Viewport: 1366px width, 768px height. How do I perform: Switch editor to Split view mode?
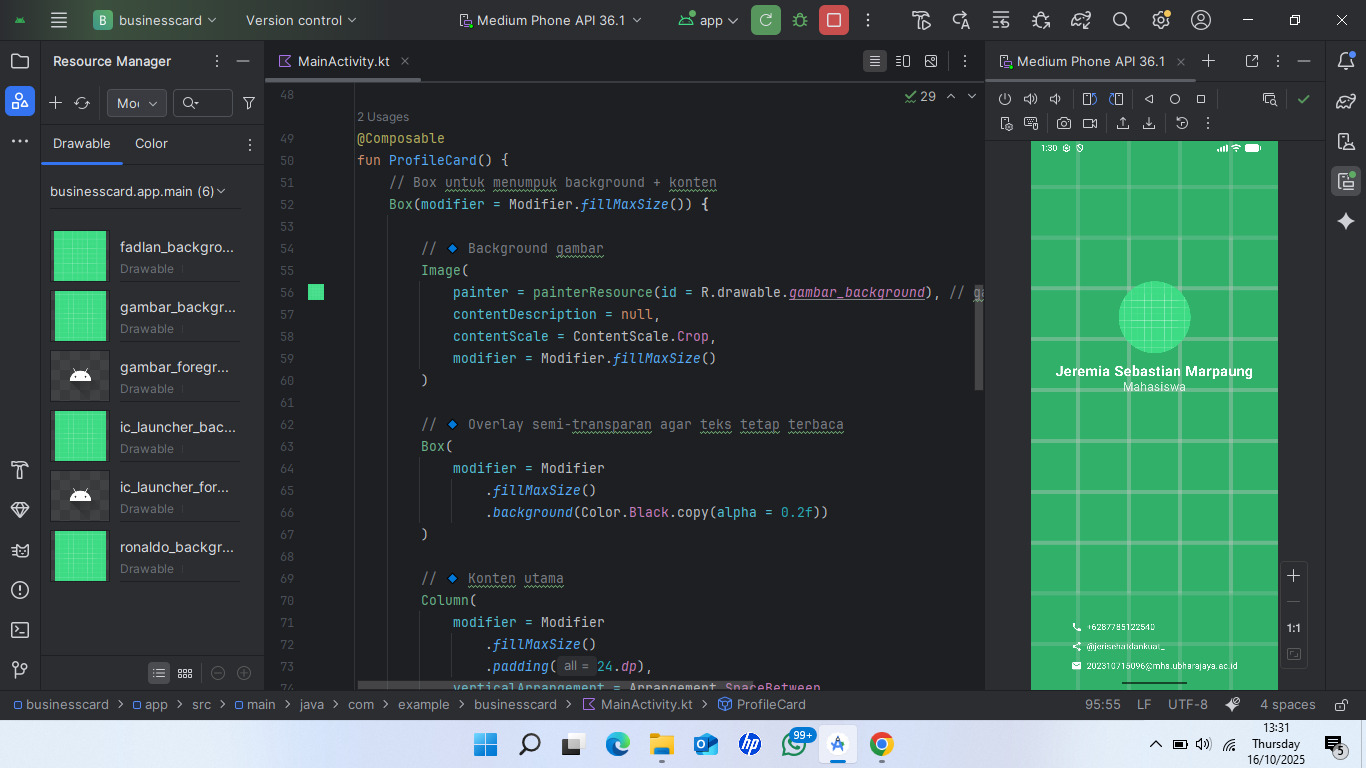point(903,61)
